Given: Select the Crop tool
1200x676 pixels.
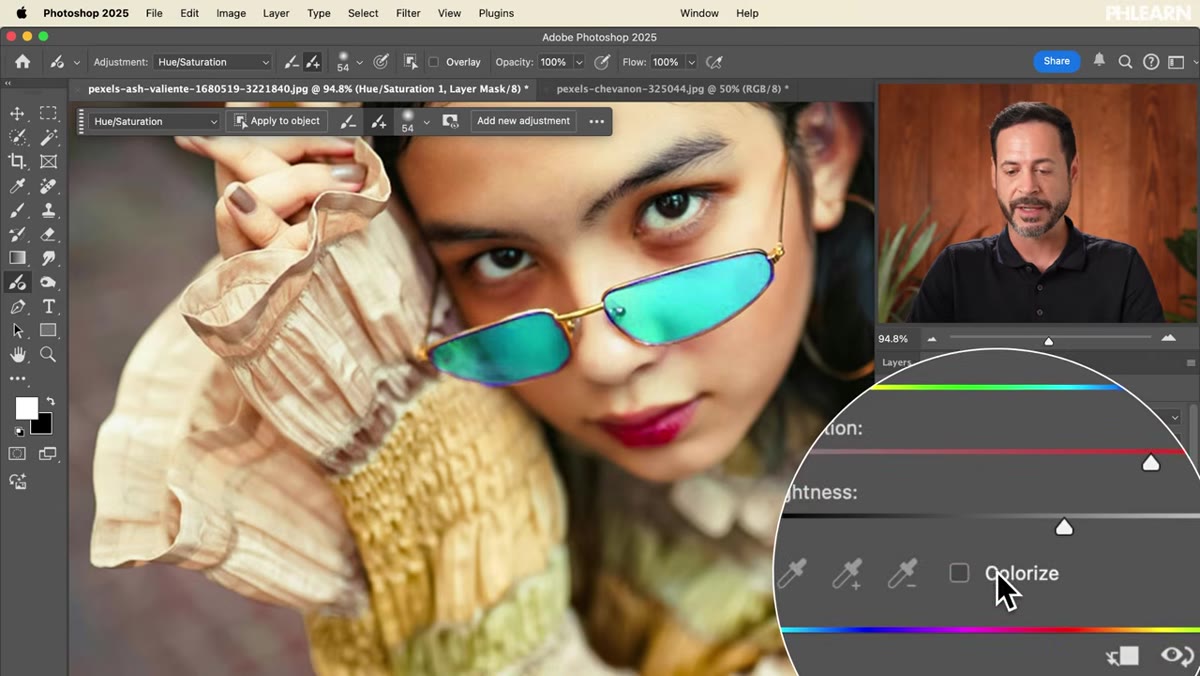Looking at the screenshot, I should click(x=17, y=161).
